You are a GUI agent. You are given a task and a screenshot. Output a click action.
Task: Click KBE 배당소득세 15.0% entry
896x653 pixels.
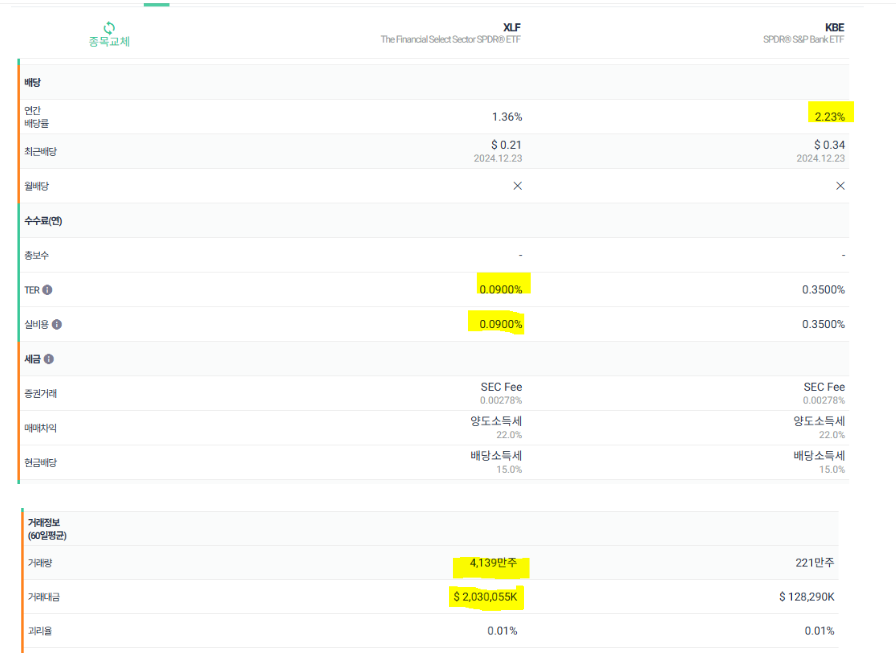(x=819, y=462)
